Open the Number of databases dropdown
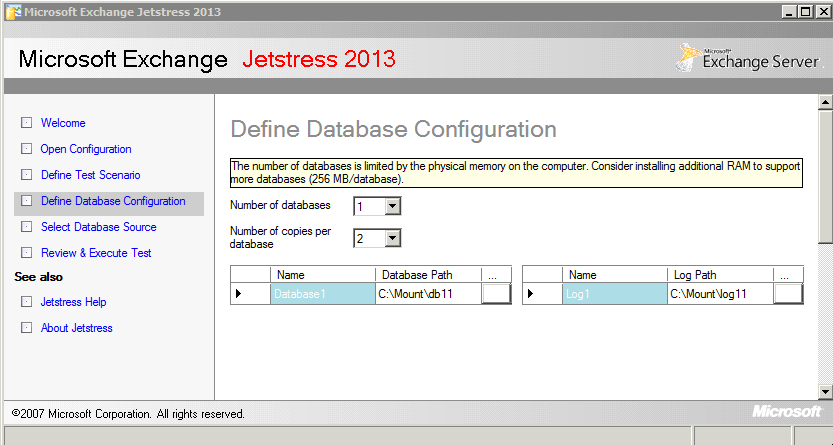Image resolution: width=833 pixels, height=445 pixels. click(x=392, y=206)
